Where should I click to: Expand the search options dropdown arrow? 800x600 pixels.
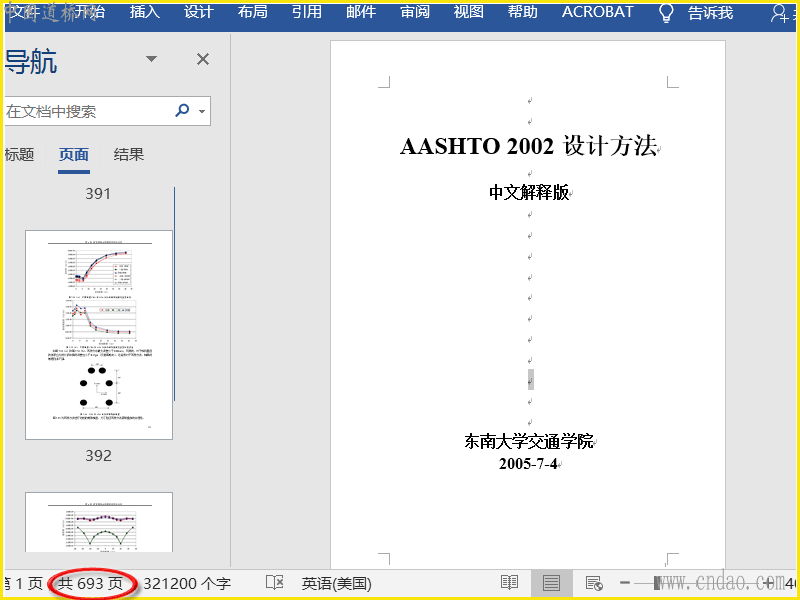tap(202, 111)
